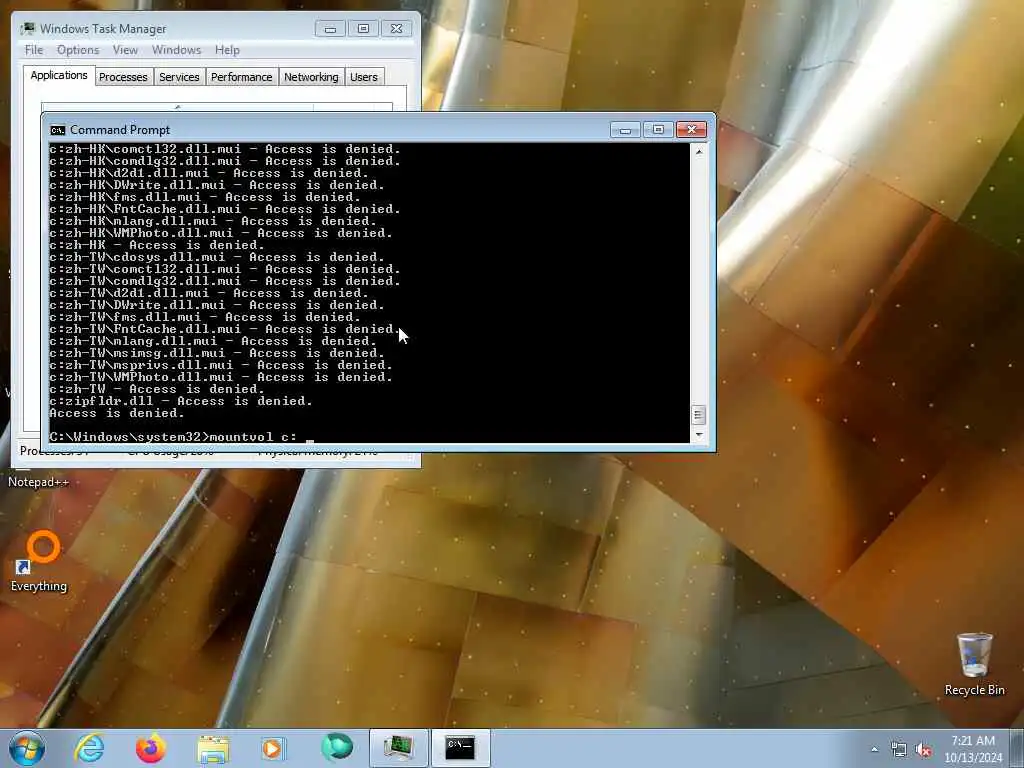Screen dimensions: 1024x768
Task: Switch to the Performance tab
Action: [x=242, y=77]
